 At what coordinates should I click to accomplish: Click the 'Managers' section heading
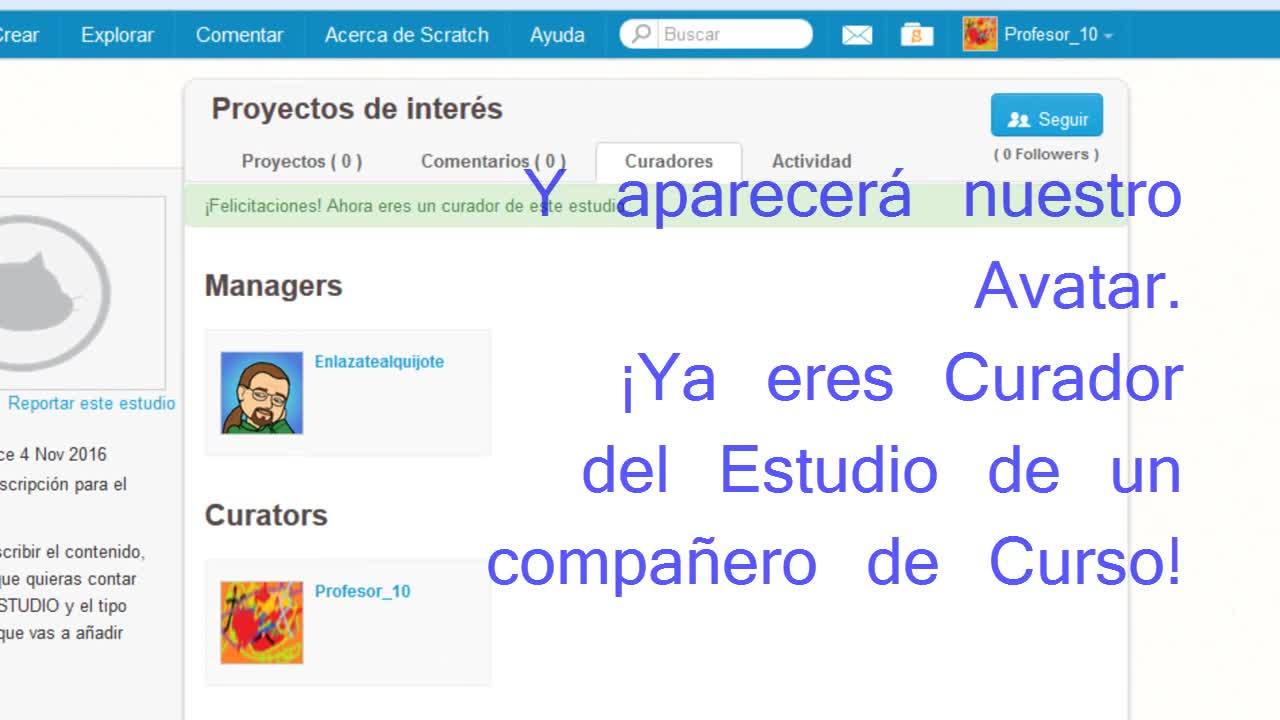274,286
